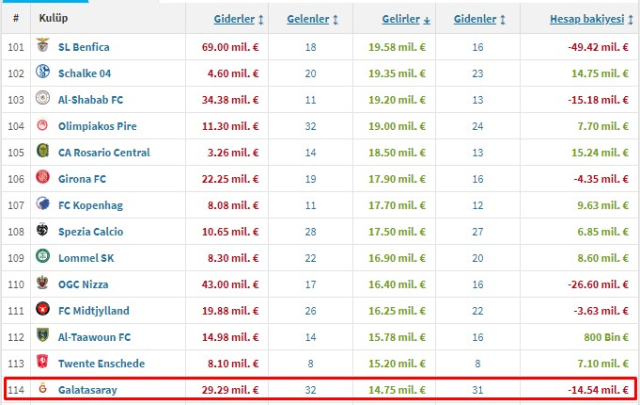Click the Galatasaray club crest
Screen dimensions: 640x405
43,388
